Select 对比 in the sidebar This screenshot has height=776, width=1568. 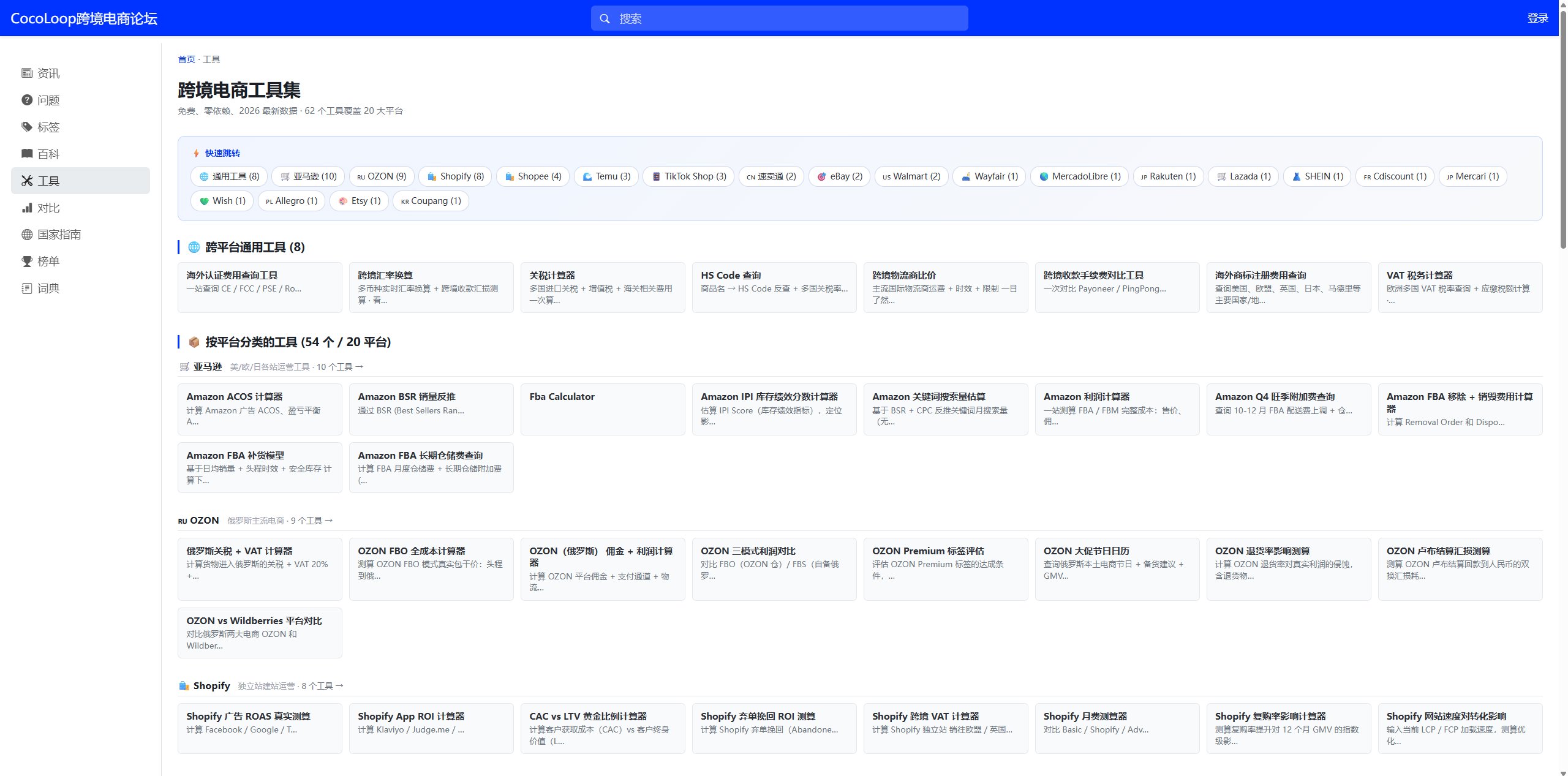pos(80,208)
